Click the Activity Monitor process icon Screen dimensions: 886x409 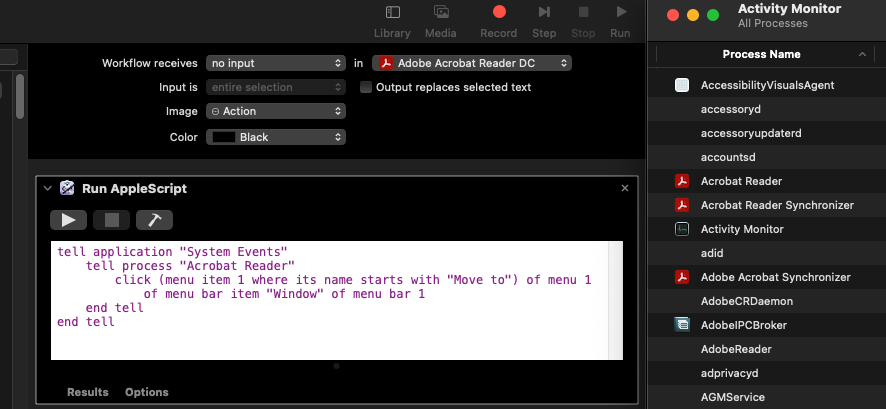[x=682, y=229]
